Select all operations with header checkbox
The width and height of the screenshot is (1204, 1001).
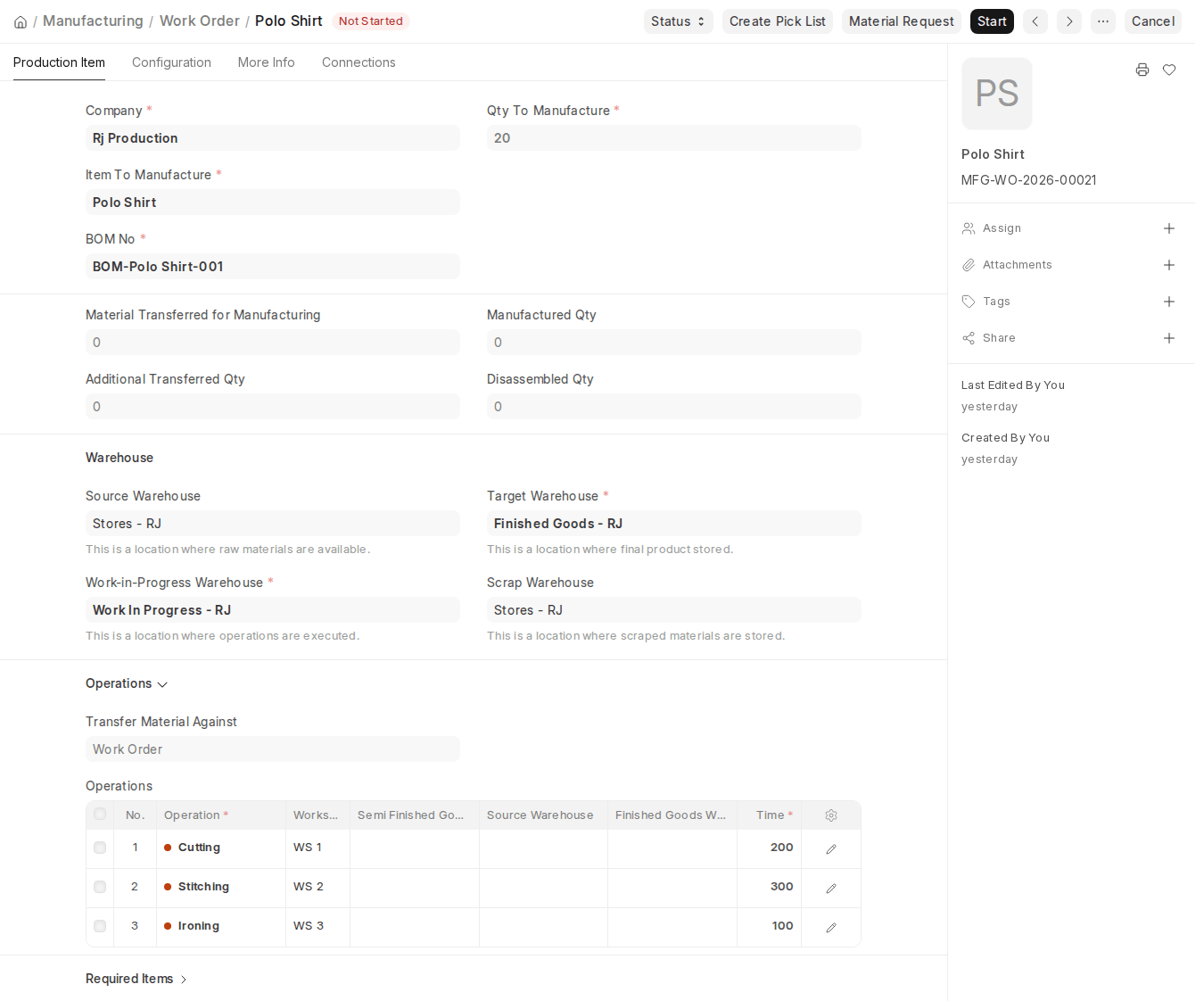[x=100, y=814]
